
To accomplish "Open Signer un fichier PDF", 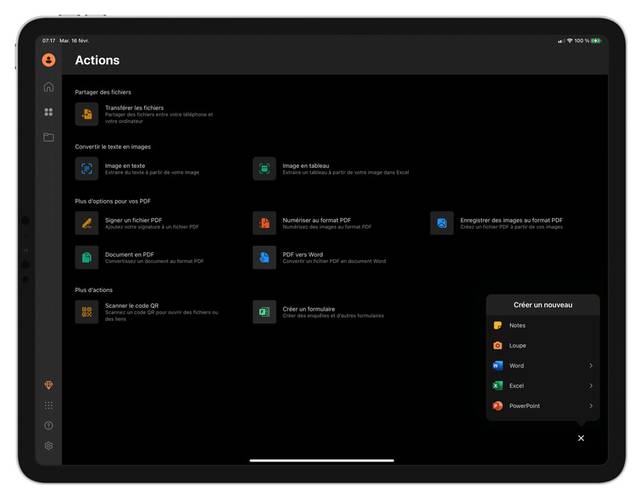I will pos(137,223).
